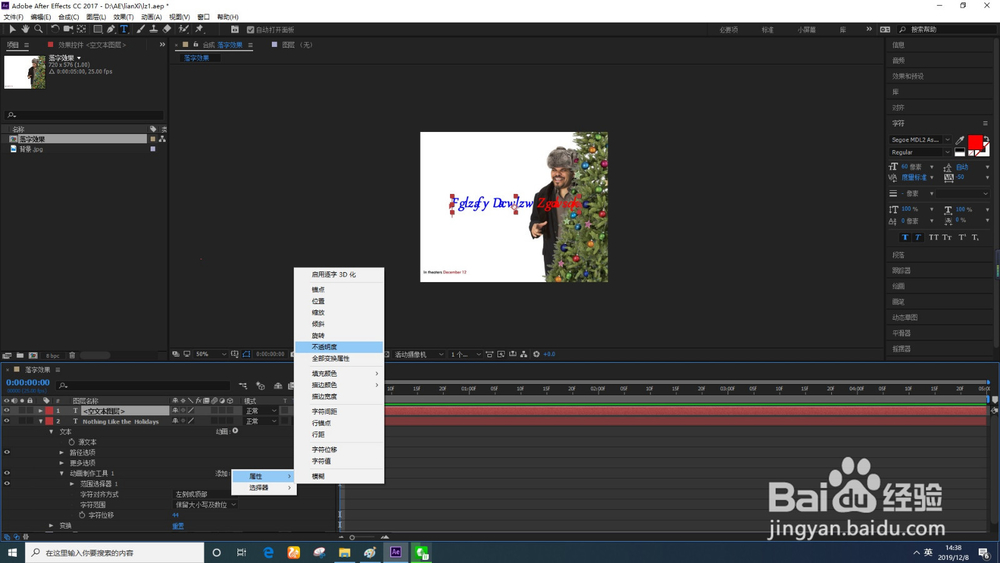
Task: Click the 背景.jpg item in Project panel
Action: [31, 149]
